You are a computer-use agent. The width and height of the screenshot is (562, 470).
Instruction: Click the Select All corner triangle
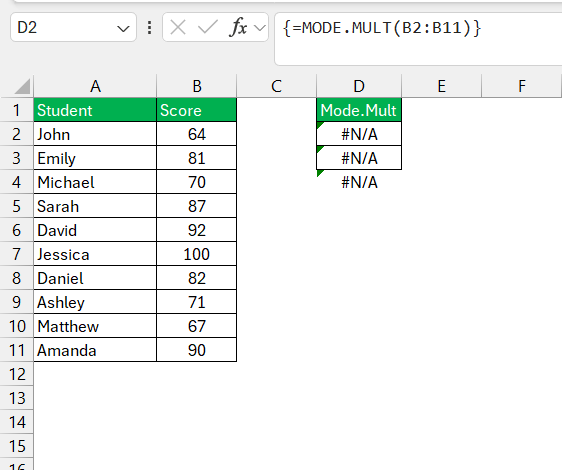(x=22, y=86)
